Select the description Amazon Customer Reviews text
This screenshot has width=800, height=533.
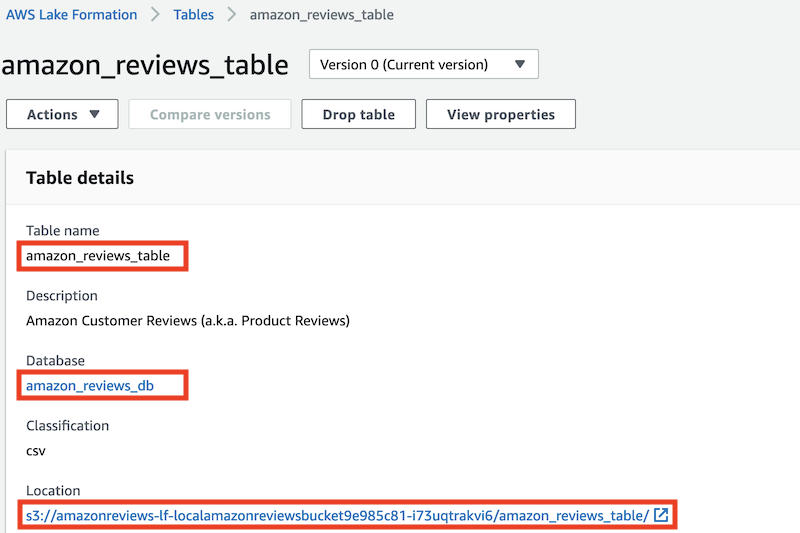tap(188, 321)
